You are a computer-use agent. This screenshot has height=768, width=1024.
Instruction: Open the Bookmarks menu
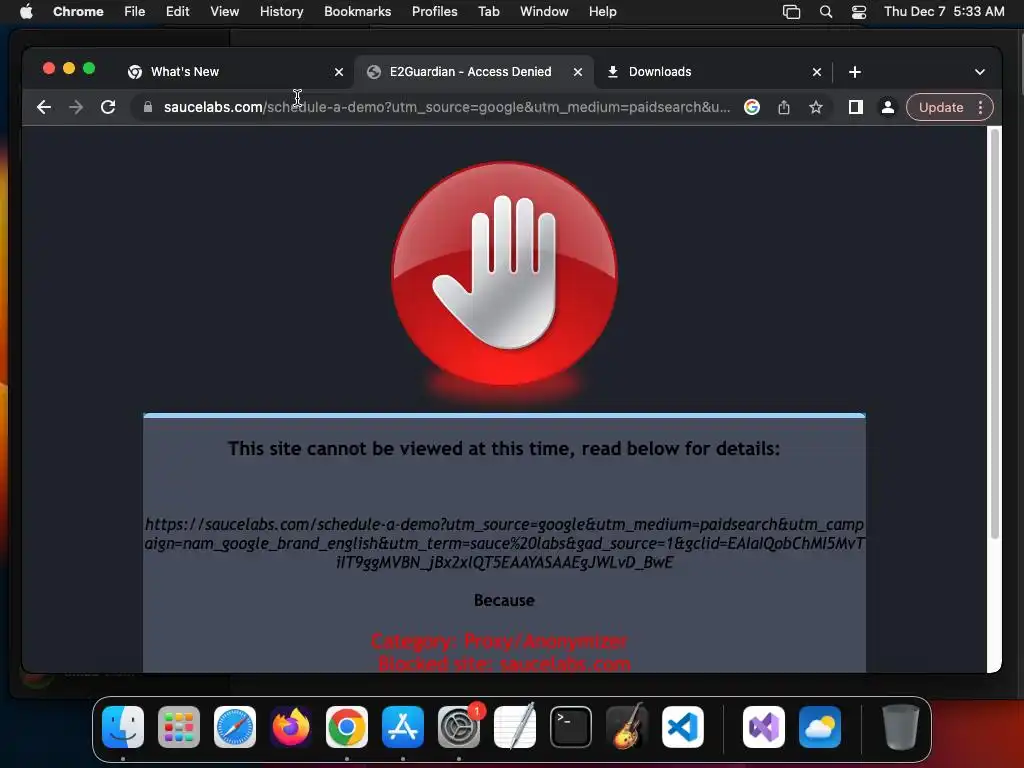click(357, 11)
